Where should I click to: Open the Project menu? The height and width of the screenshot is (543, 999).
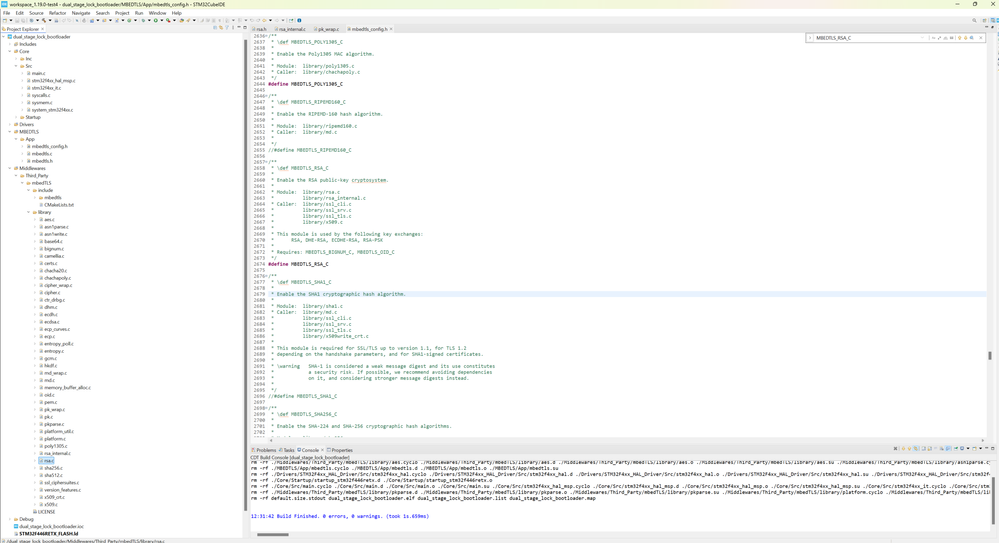click(x=122, y=13)
